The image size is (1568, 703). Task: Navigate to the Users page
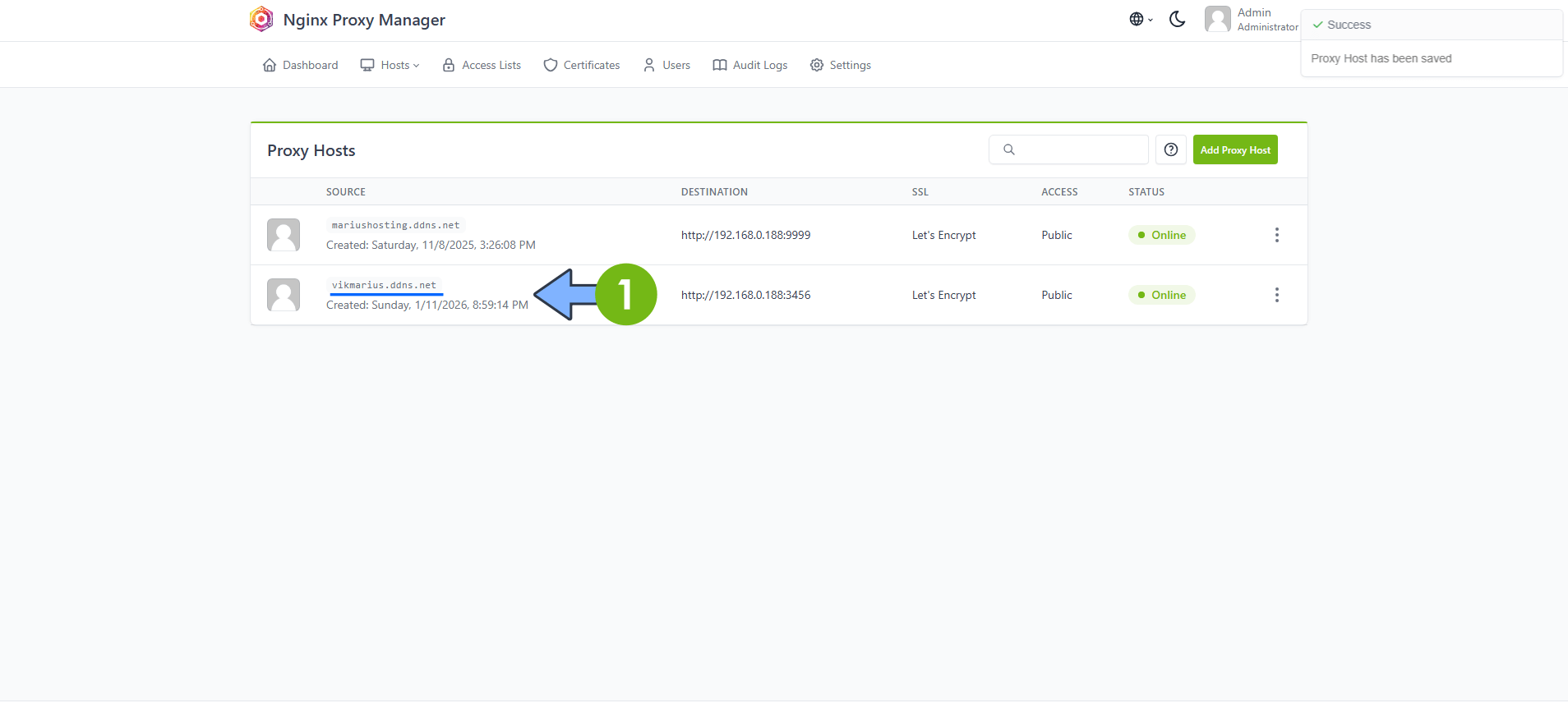(666, 65)
